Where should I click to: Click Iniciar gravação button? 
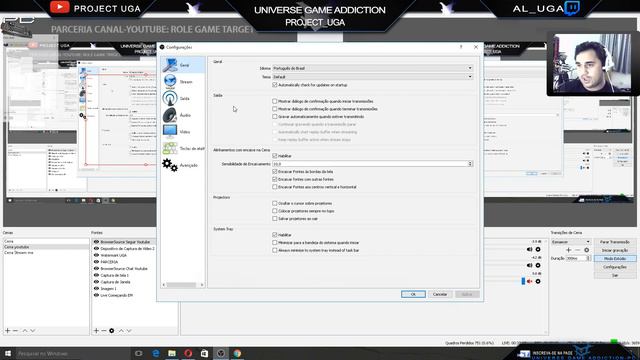[615, 250]
